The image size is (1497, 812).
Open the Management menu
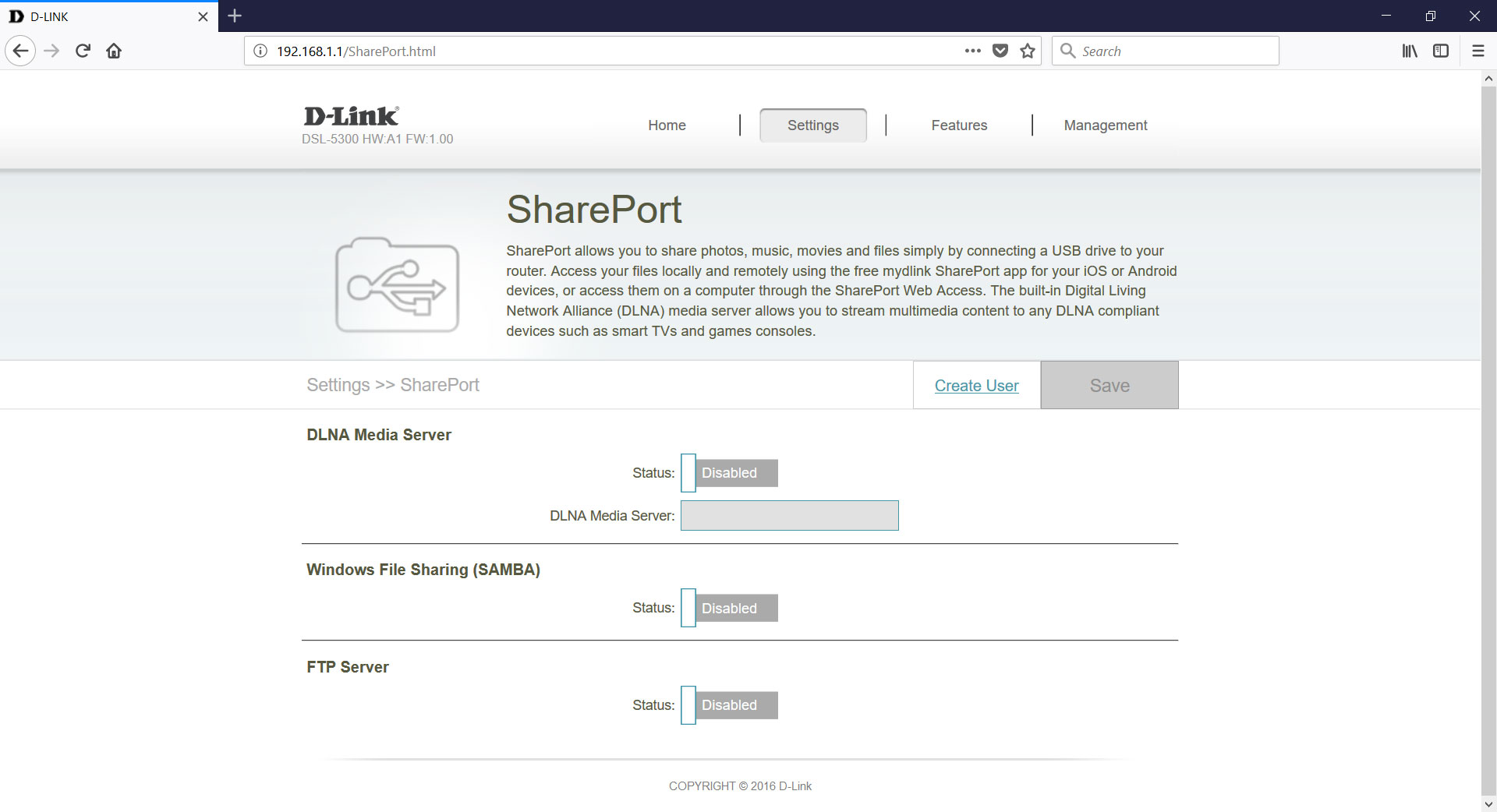(x=1106, y=125)
